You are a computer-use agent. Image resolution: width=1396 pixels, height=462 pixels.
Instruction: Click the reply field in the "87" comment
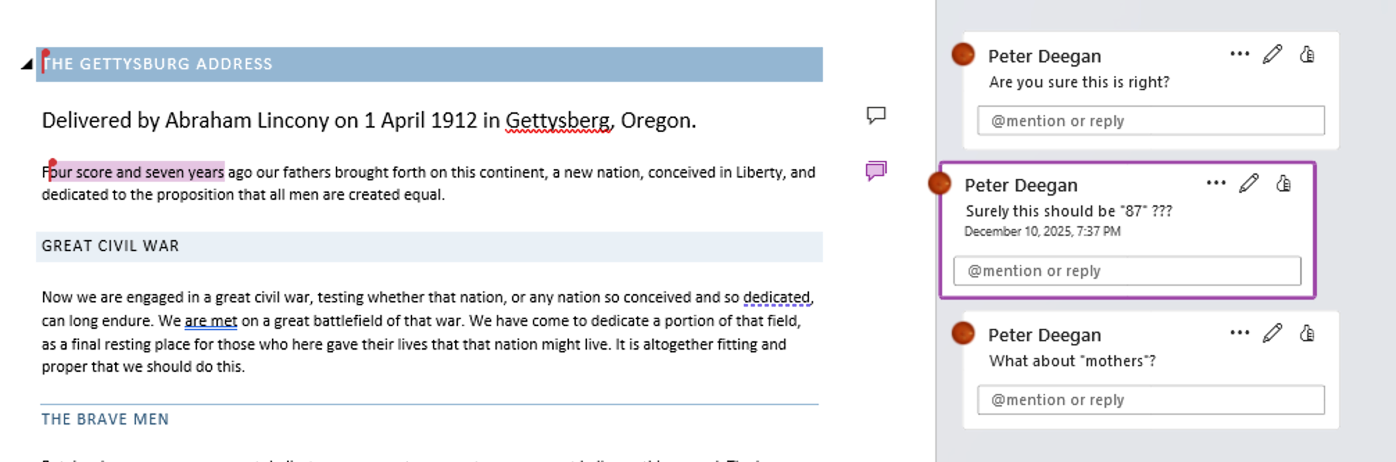(x=1127, y=271)
